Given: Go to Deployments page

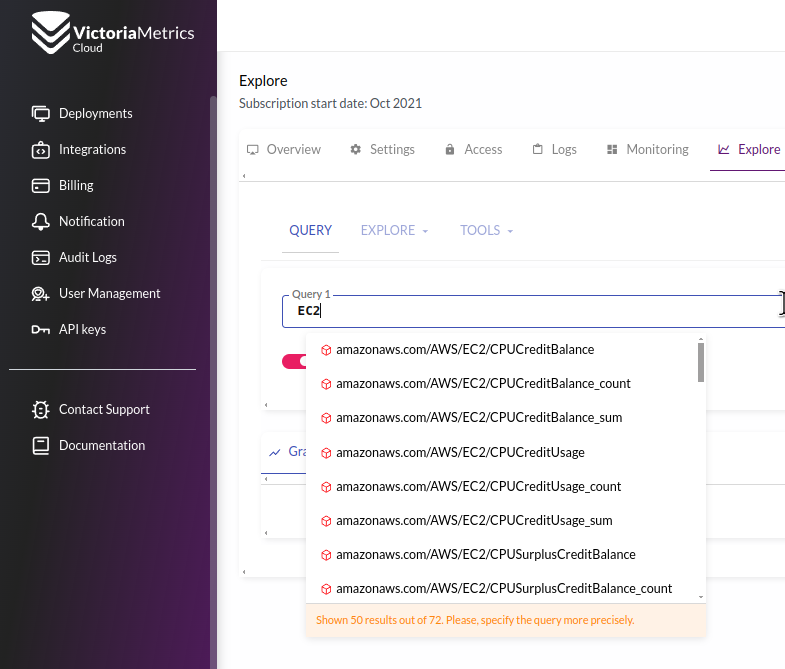Looking at the screenshot, I should 96,114.
